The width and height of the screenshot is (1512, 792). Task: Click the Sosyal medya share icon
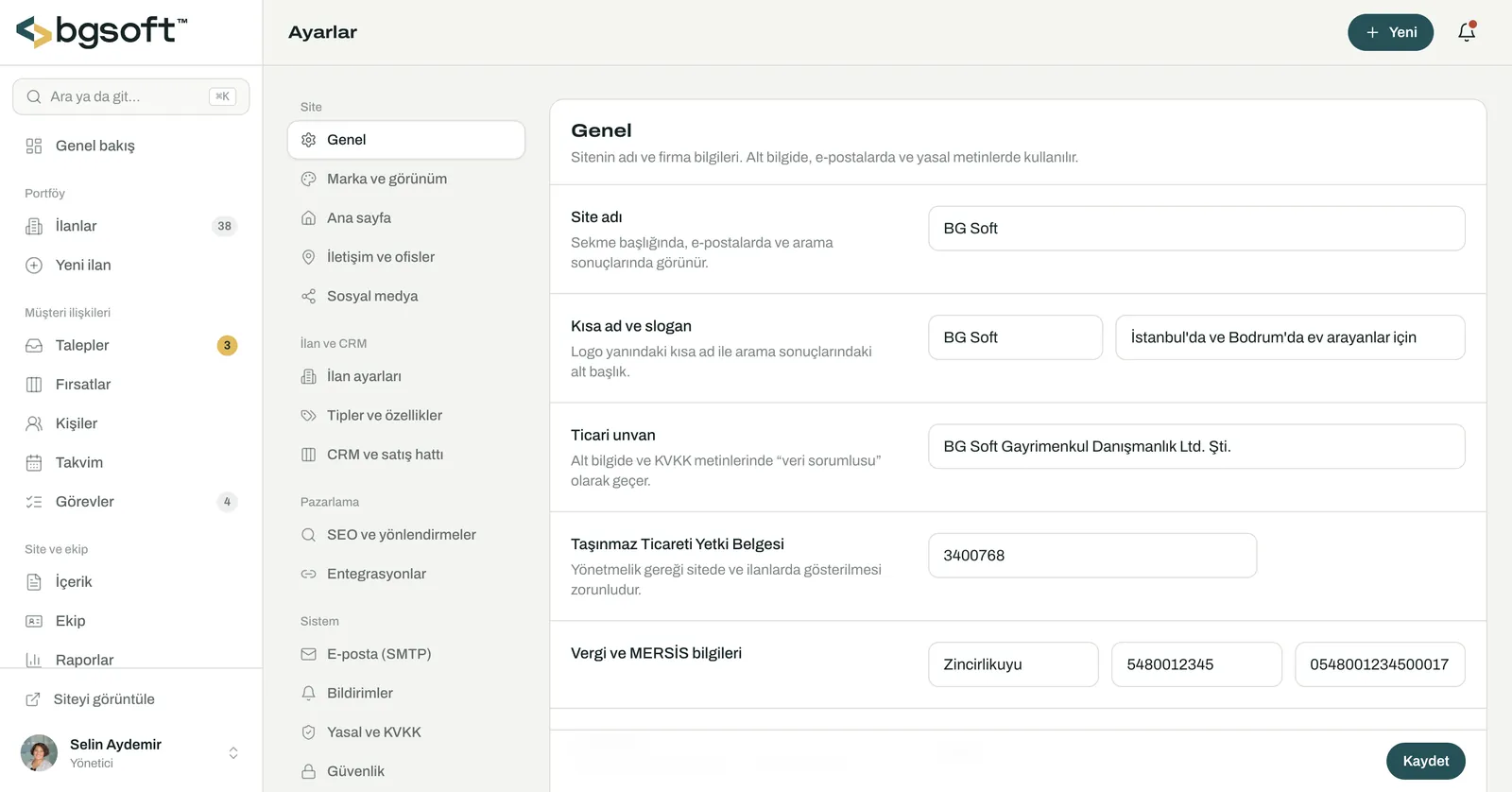coord(308,297)
